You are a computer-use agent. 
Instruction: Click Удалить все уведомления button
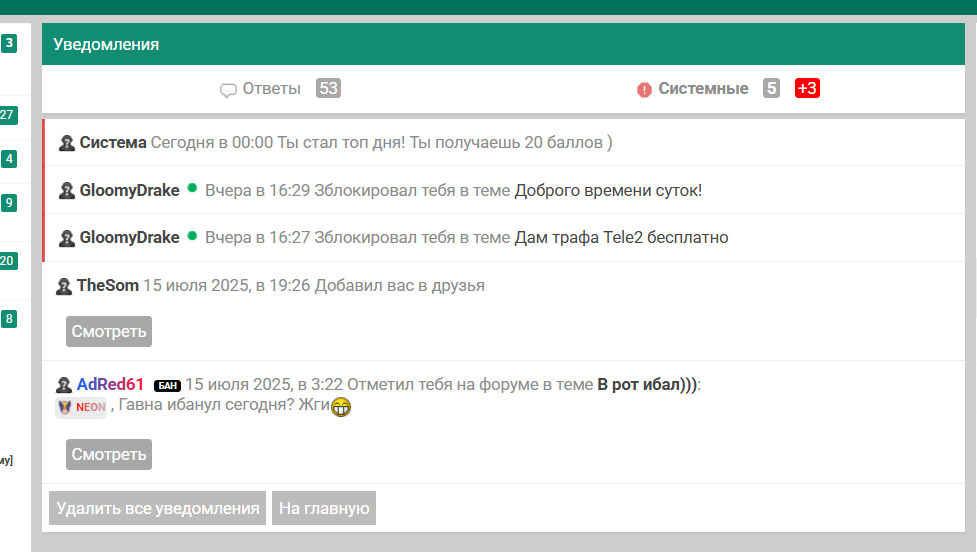[x=158, y=508]
